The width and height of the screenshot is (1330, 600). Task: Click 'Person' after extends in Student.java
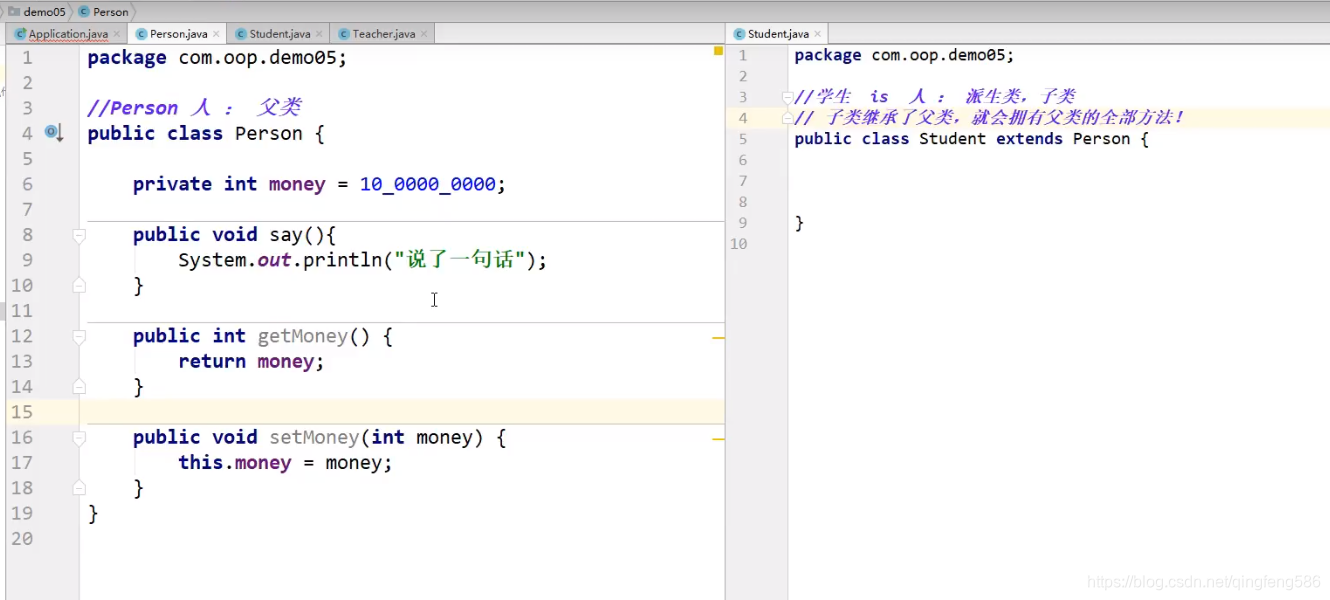coord(1101,139)
